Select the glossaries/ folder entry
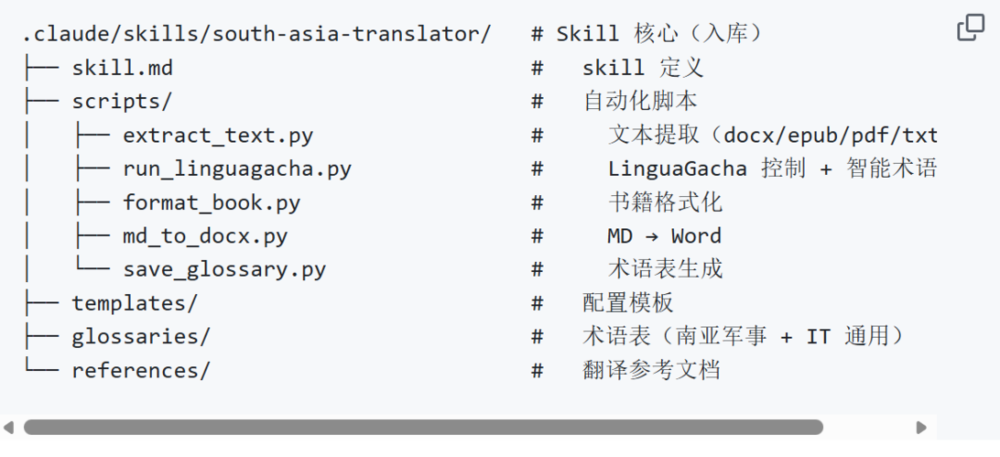This screenshot has width=1000, height=457. (x=141, y=337)
